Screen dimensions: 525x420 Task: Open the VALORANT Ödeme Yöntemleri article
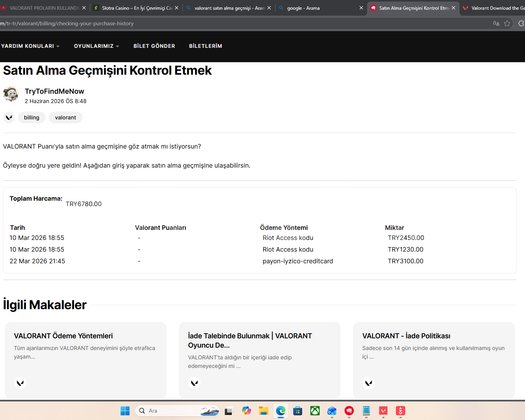pyautogui.click(x=63, y=336)
